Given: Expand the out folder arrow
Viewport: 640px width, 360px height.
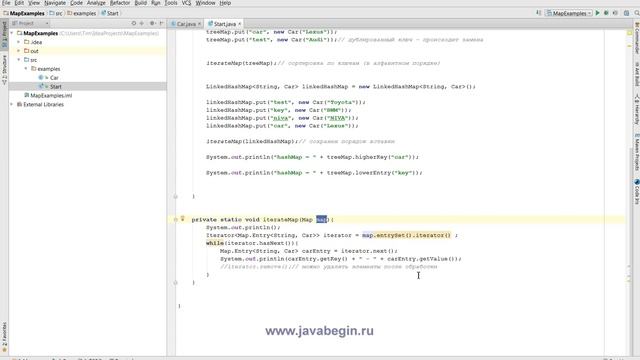Looking at the screenshot, I should click(x=19, y=51).
